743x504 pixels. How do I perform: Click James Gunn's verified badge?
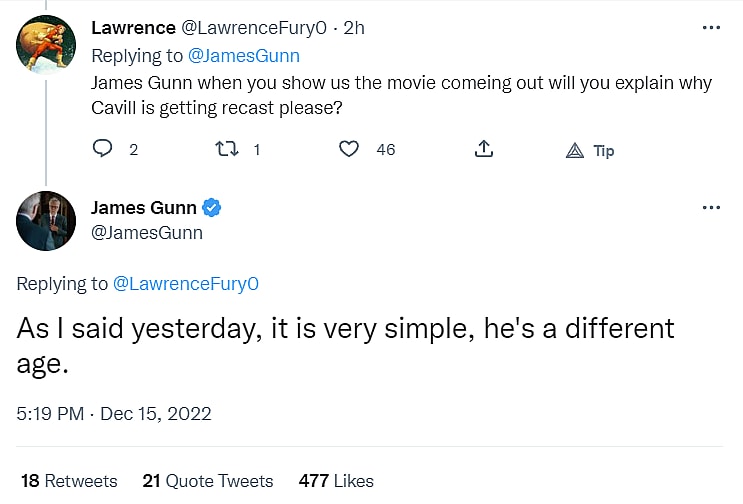click(212, 208)
